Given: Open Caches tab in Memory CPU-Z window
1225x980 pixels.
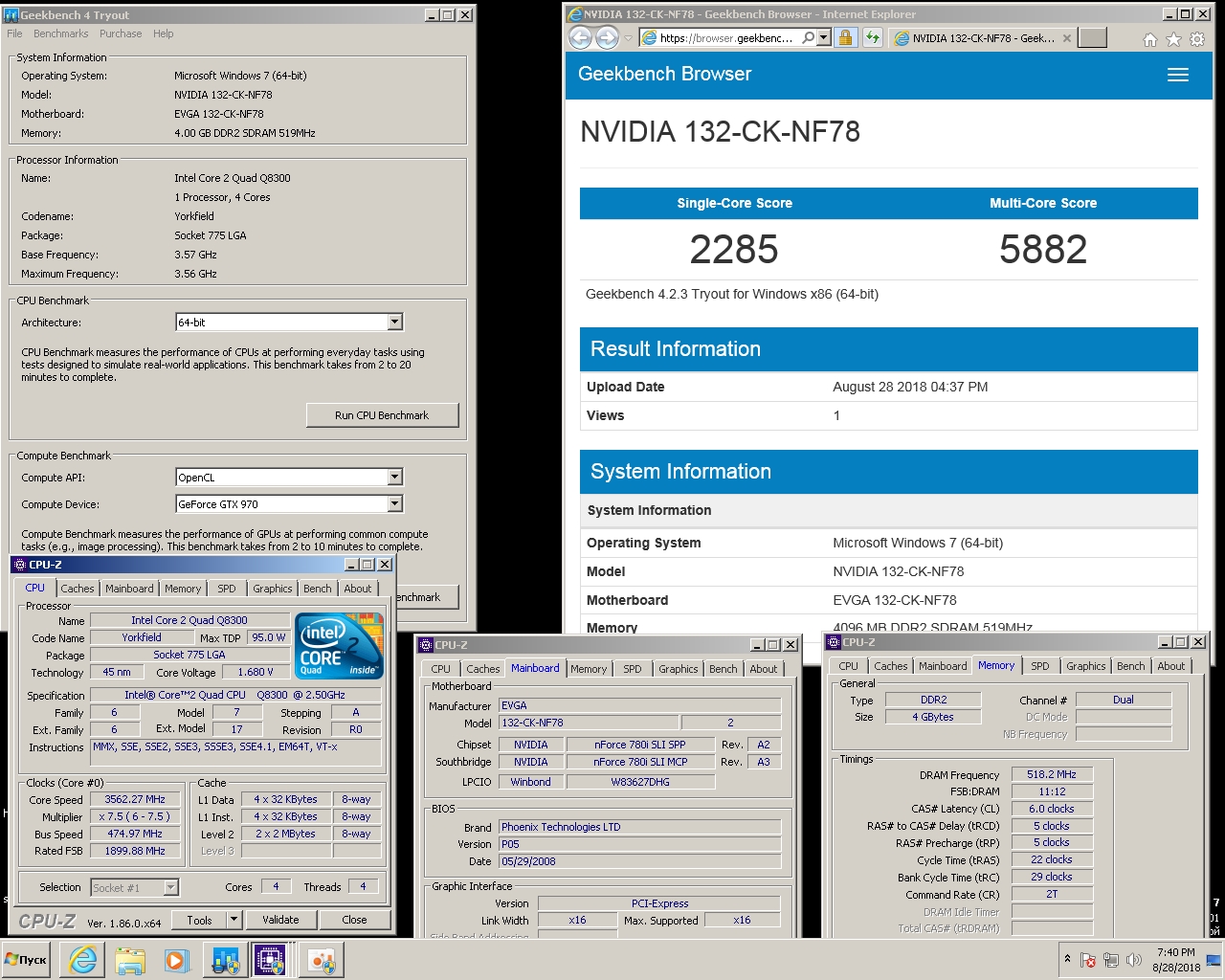Looking at the screenshot, I should coord(891,666).
